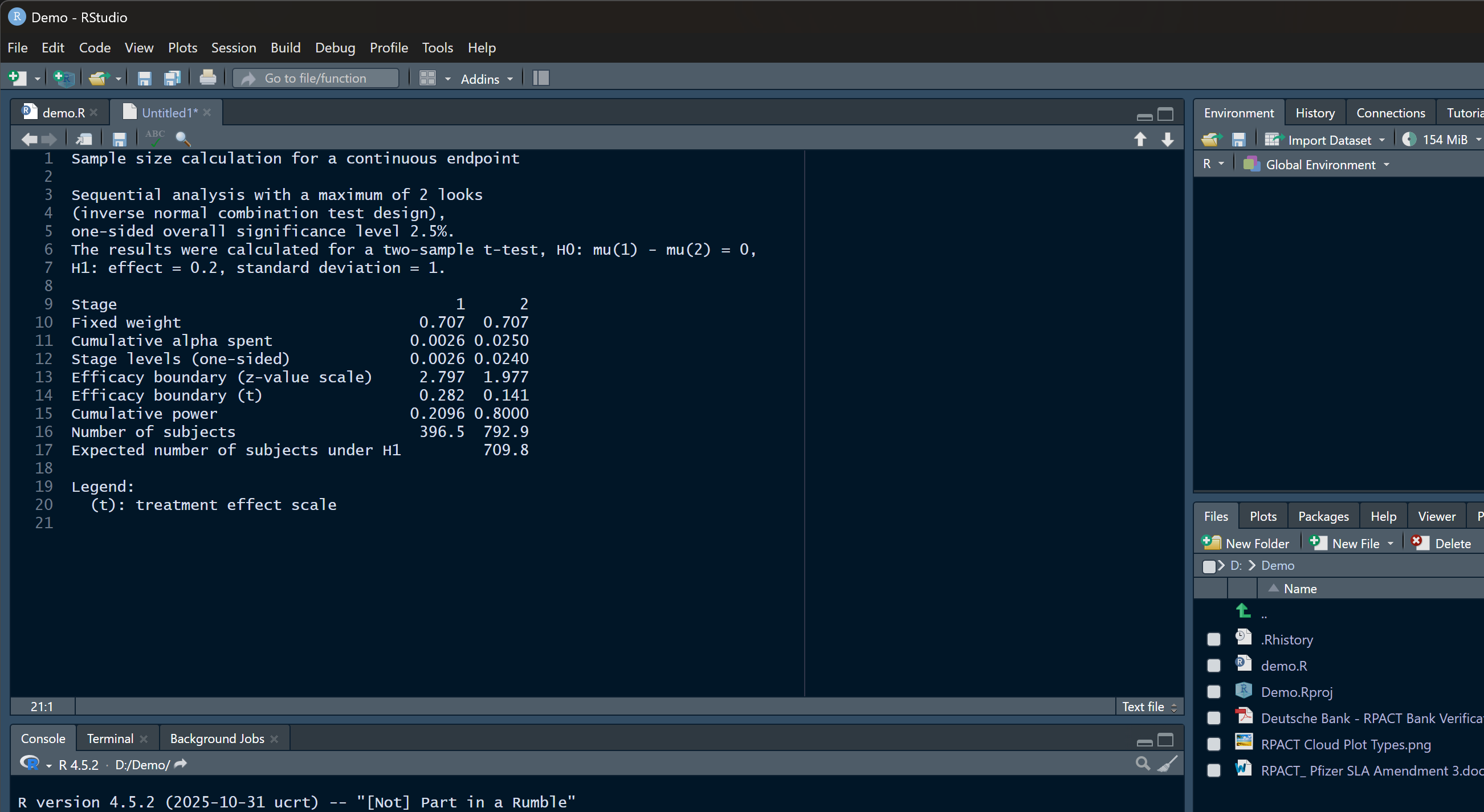Toggle the sidebar pane icon in the main toolbar

(541, 77)
